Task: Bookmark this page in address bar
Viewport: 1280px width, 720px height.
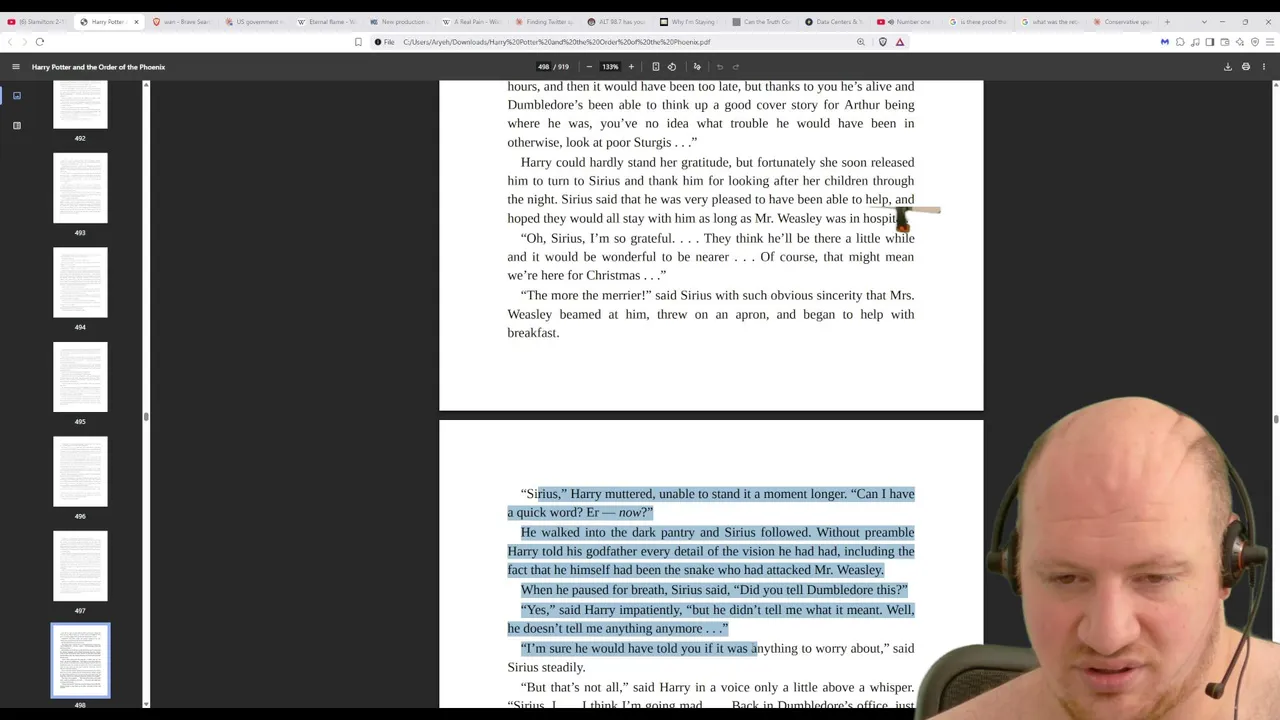Action: coord(358,42)
